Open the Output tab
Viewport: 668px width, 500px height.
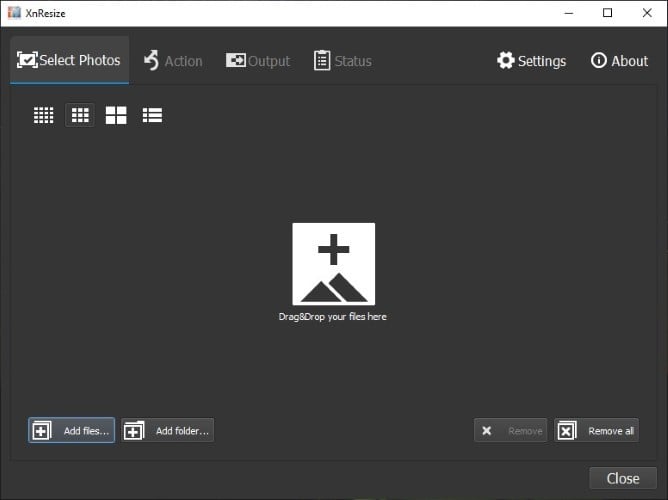258,61
